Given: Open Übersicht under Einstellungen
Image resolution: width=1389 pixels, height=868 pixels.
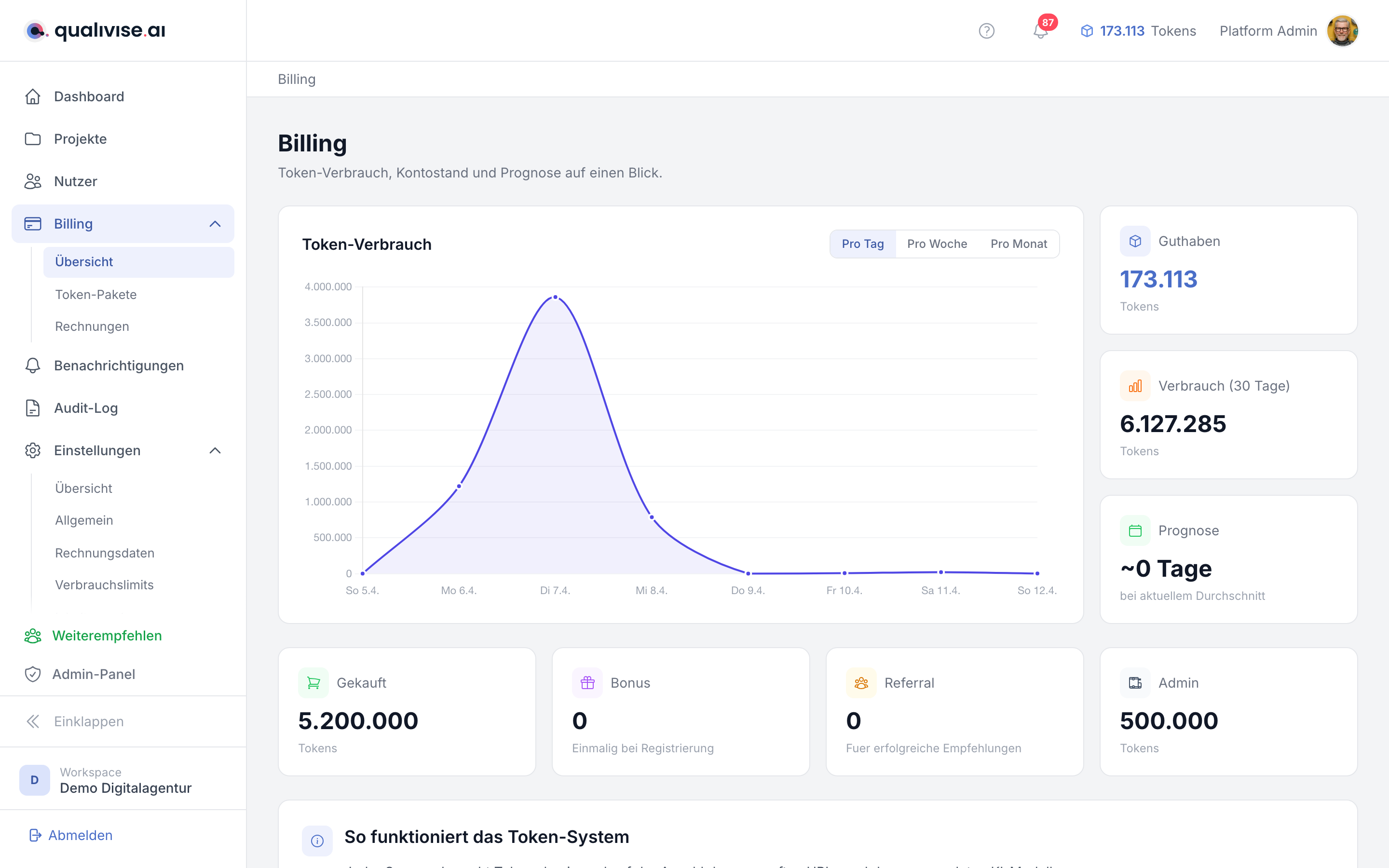Looking at the screenshot, I should [x=138, y=488].
